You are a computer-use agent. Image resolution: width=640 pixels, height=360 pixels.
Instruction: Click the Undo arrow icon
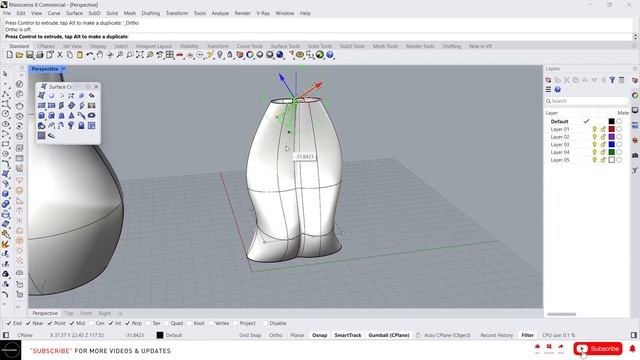click(x=89, y=55)
